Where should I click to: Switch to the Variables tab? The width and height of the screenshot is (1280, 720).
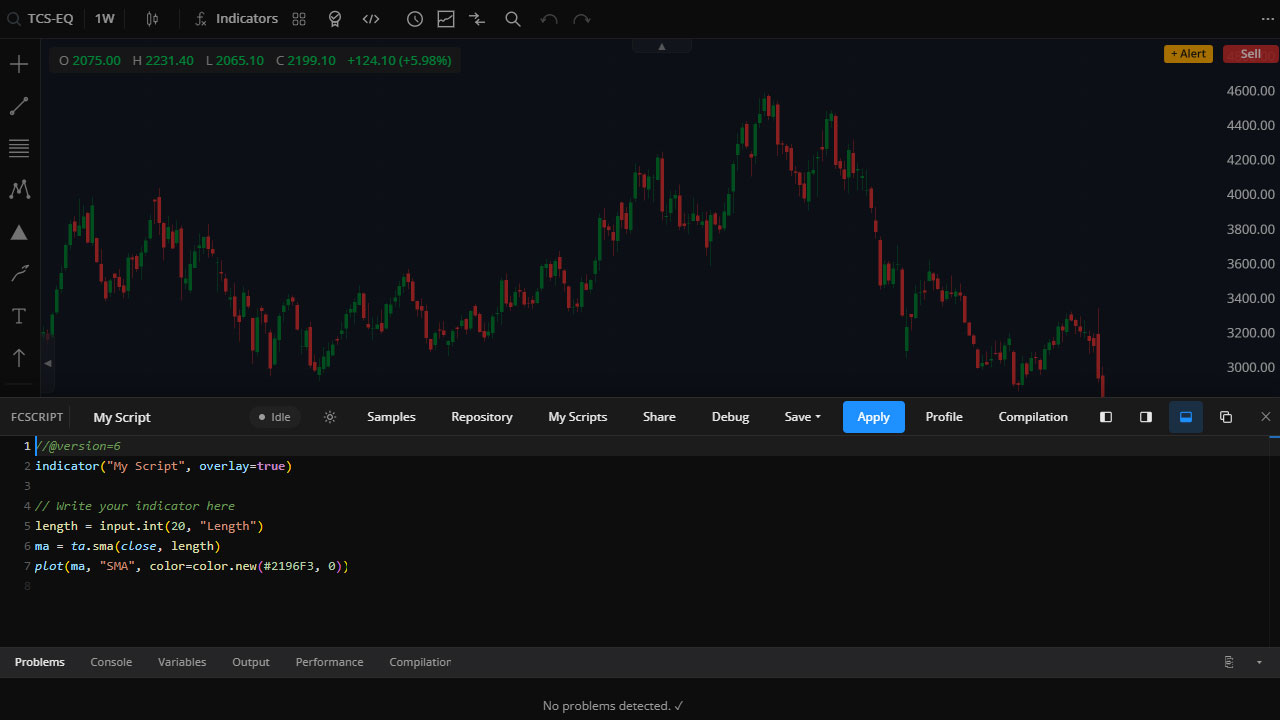point(182,662)
